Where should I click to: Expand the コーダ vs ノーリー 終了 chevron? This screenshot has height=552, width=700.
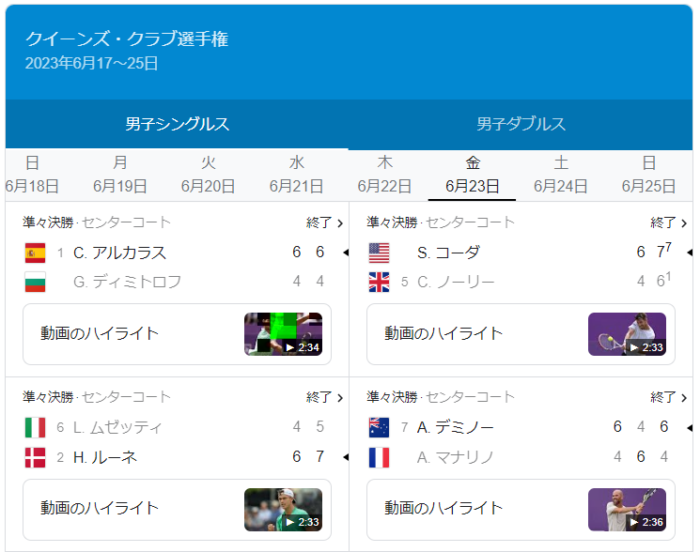[x=669, y=223]
